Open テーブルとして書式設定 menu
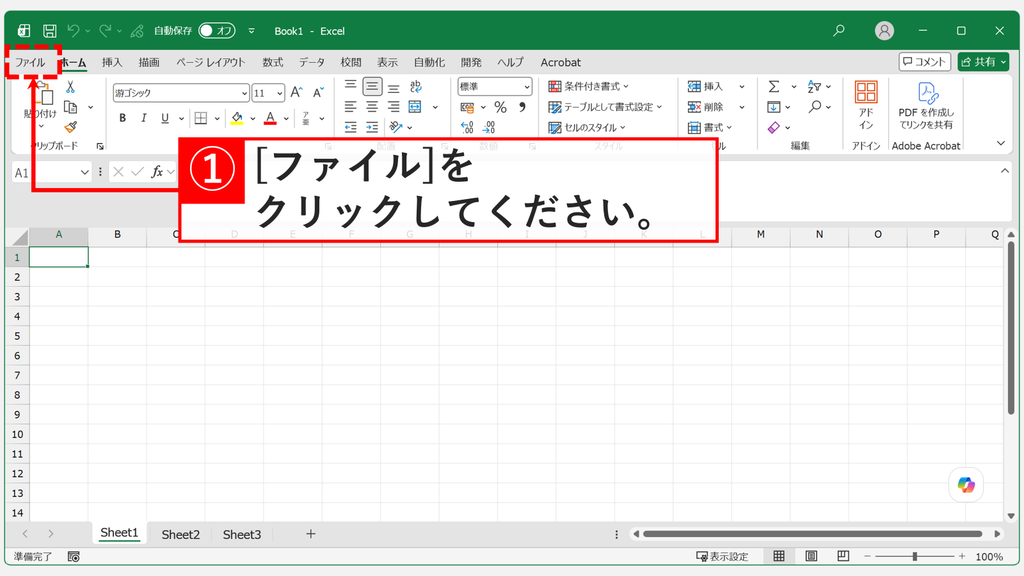Screen dimensions: 1024x576 pos(605,106)
